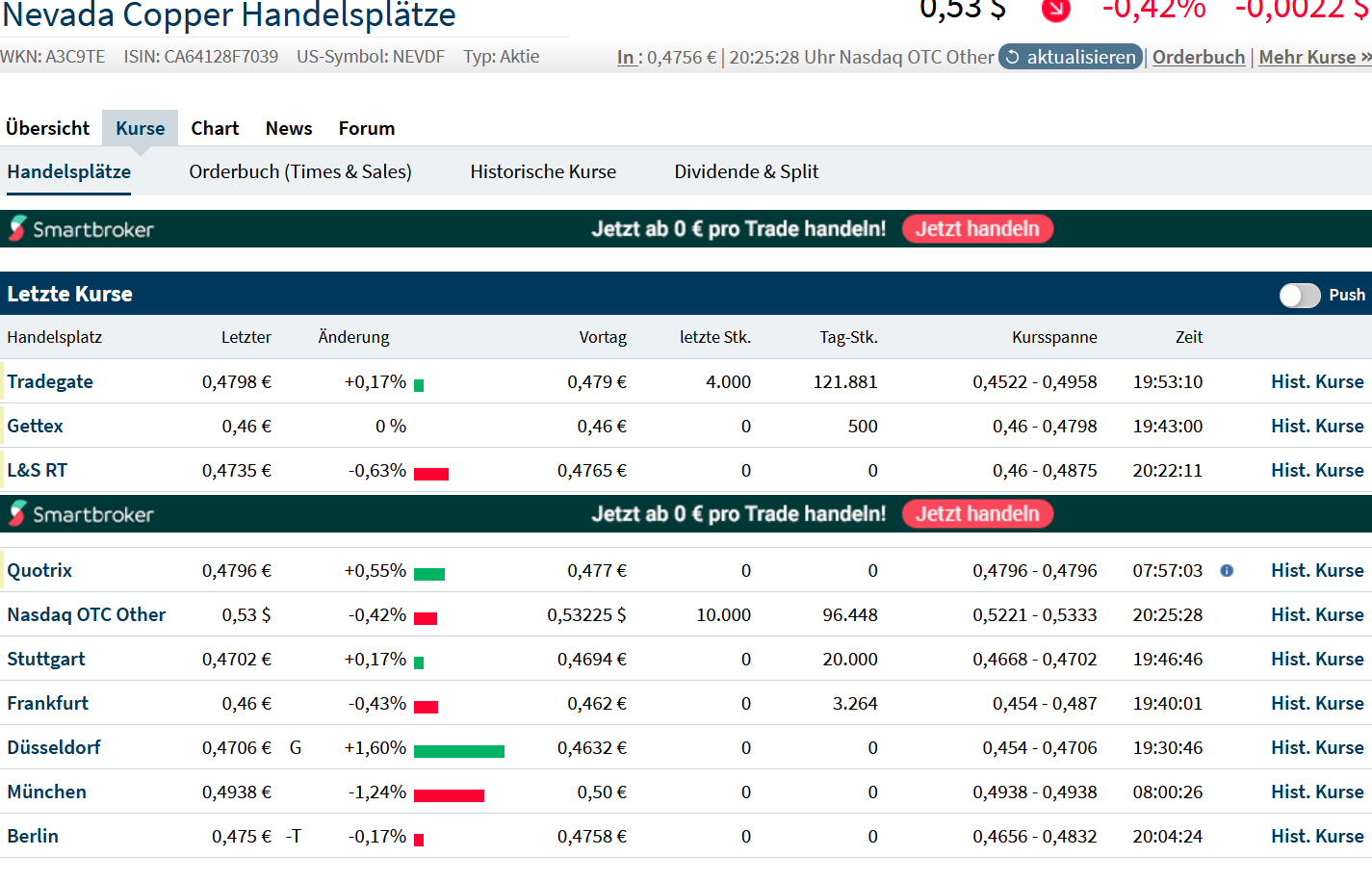Open the Tradegate exchange link
The width and height of the screenshot is (1372, 883).
[x=50, y=381]
